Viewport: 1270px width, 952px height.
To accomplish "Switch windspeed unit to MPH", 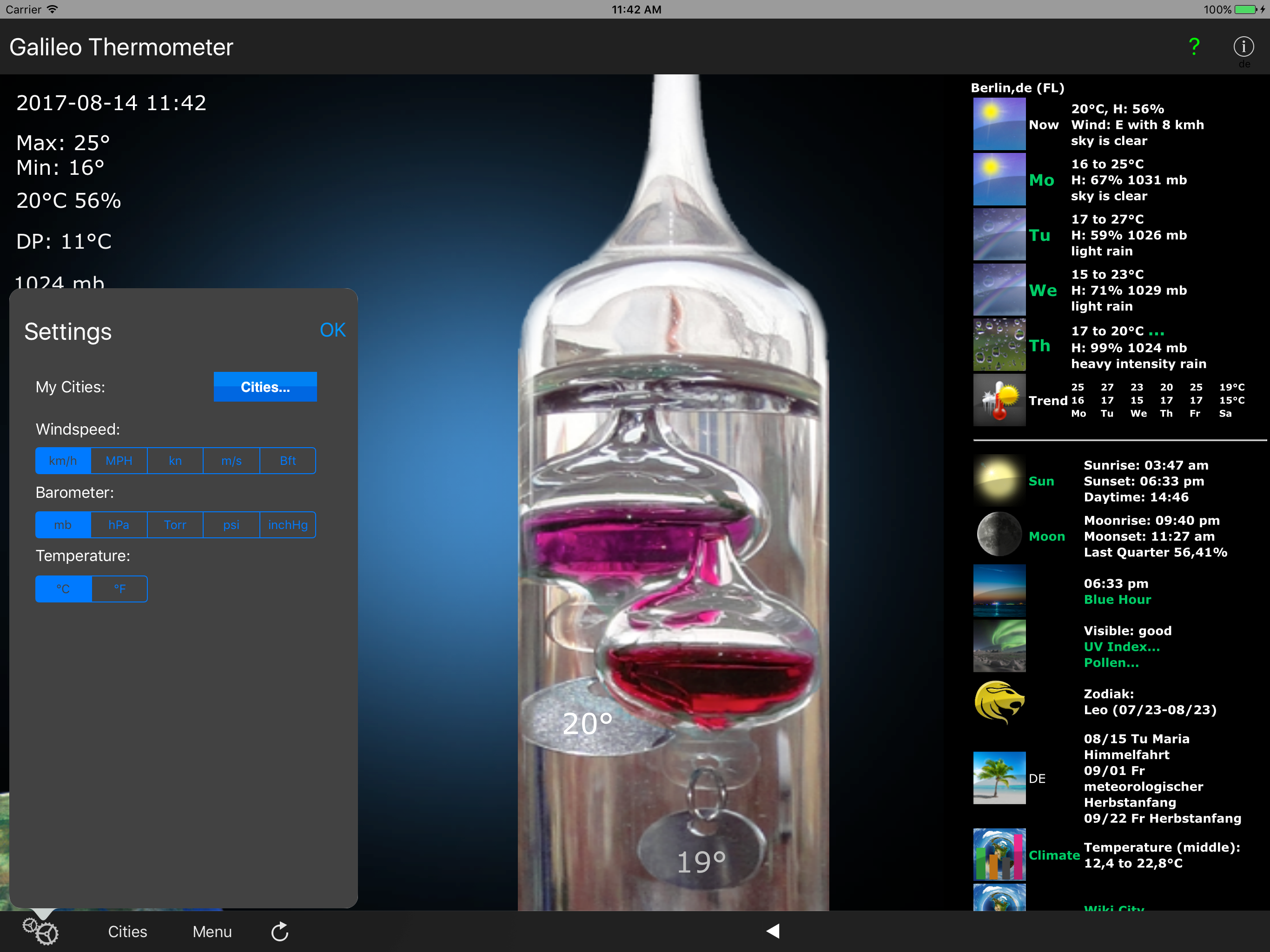I will click(x=119, y=461).
